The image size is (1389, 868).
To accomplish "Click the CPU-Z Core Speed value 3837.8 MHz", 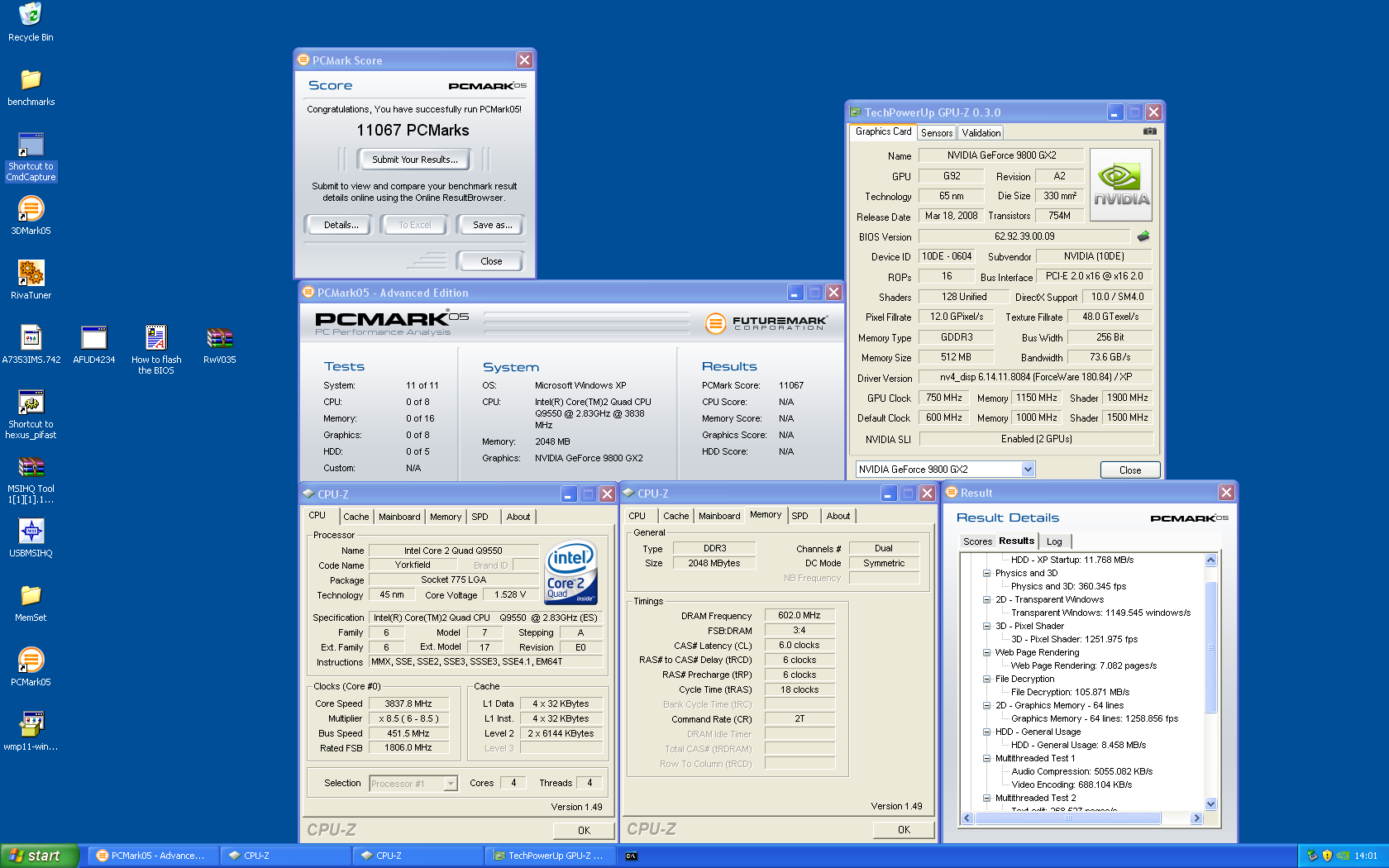I will [x=408, y=704].
